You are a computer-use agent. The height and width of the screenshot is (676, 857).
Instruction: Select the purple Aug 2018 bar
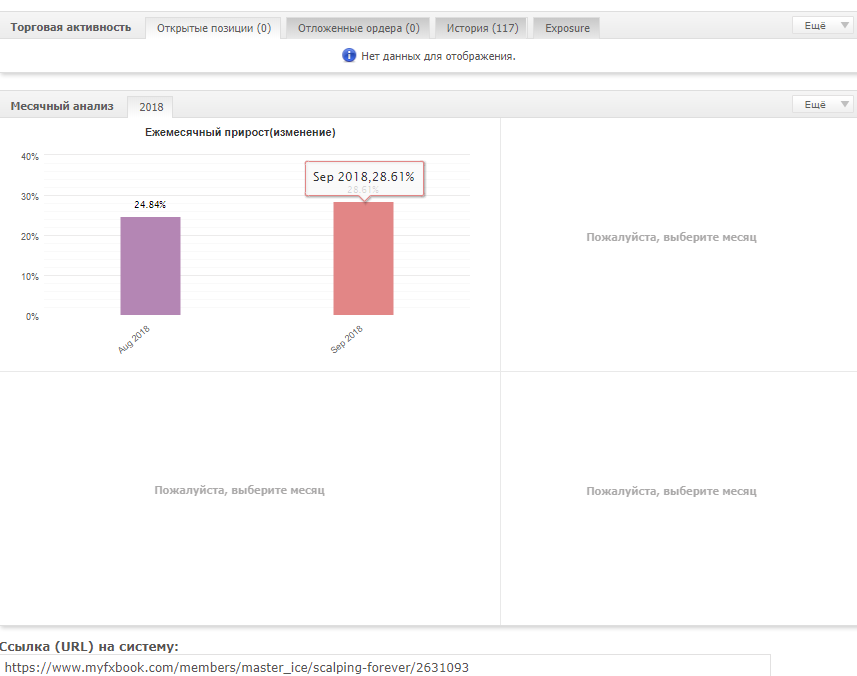[x=150, y=266]
